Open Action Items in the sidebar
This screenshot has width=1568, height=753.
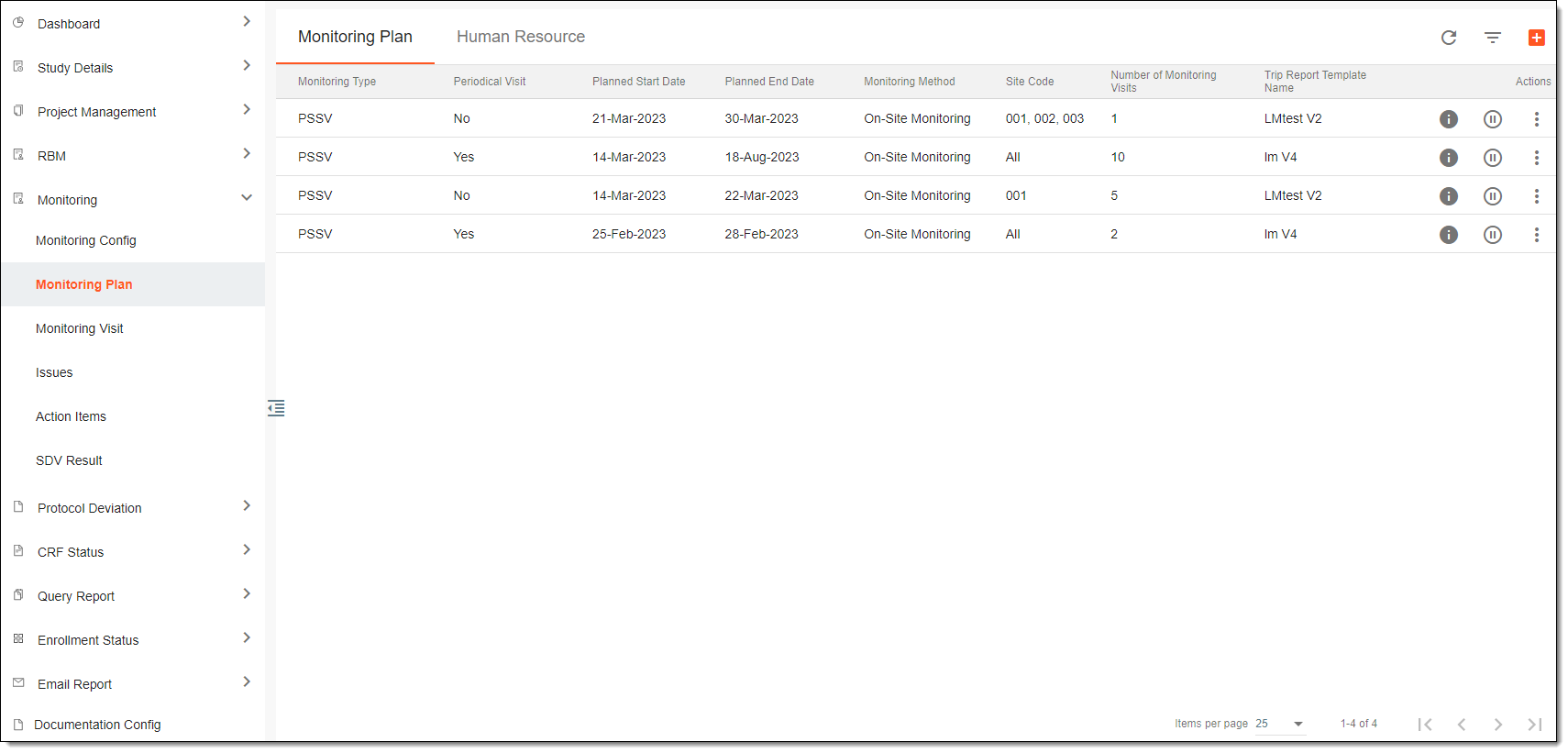71,416
